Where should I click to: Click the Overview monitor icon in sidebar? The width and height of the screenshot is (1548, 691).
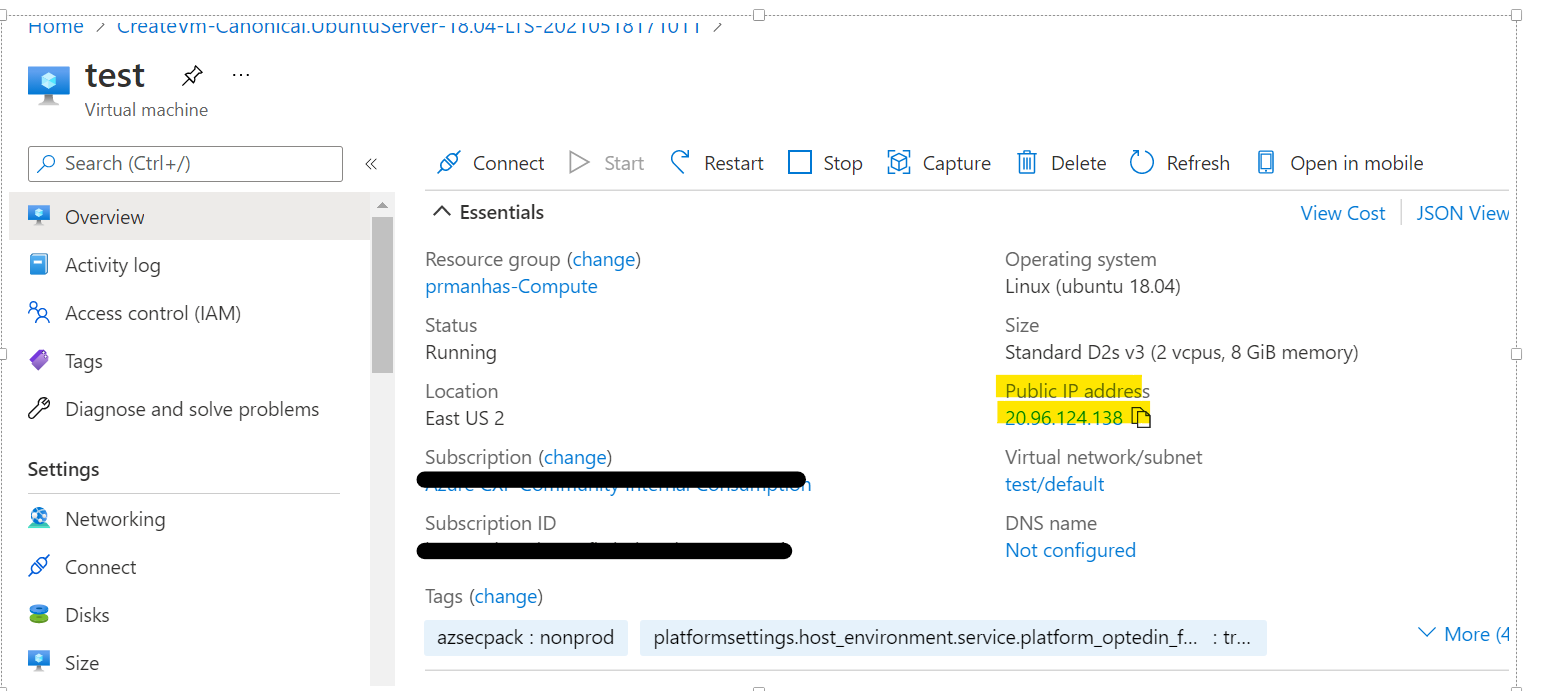(39, 216)
